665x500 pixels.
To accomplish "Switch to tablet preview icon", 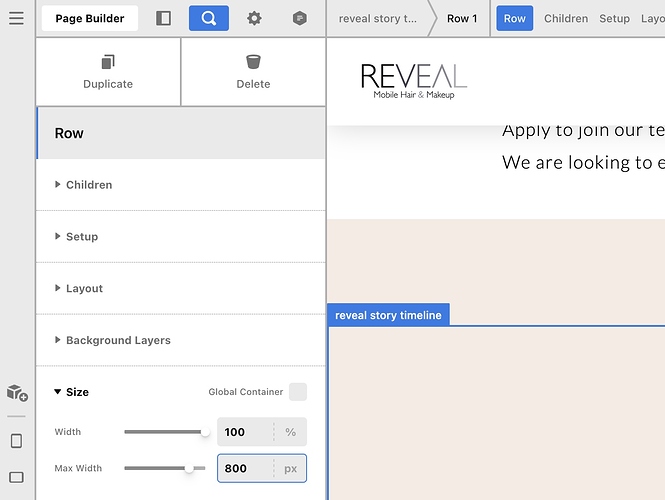I will pos(16,477).
